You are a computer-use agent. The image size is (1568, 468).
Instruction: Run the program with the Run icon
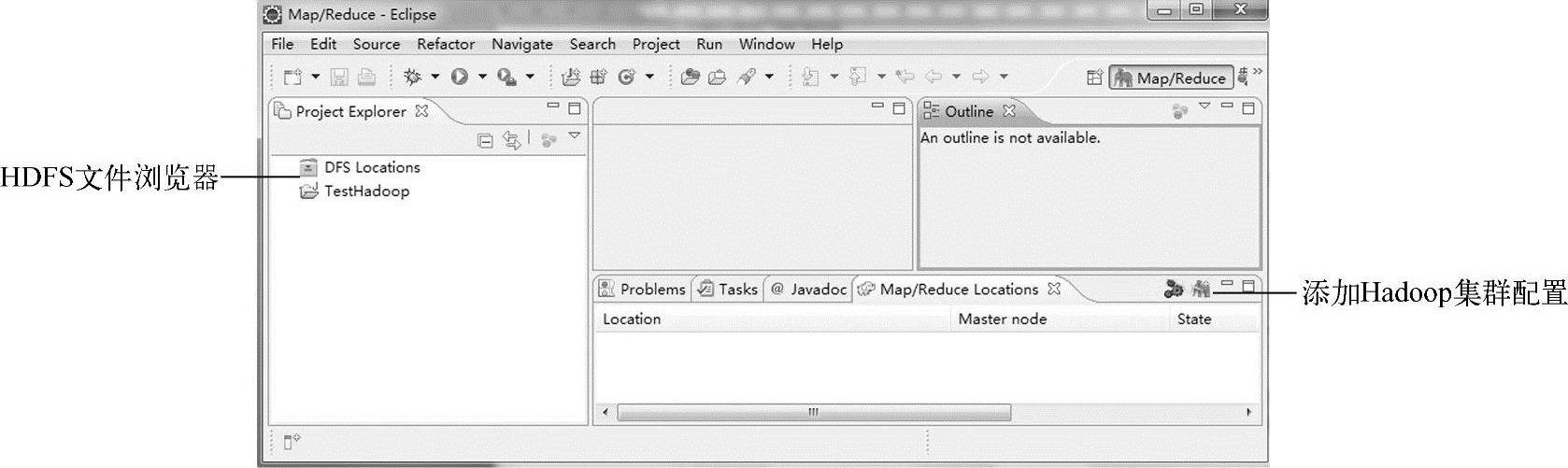click(459, 77)
